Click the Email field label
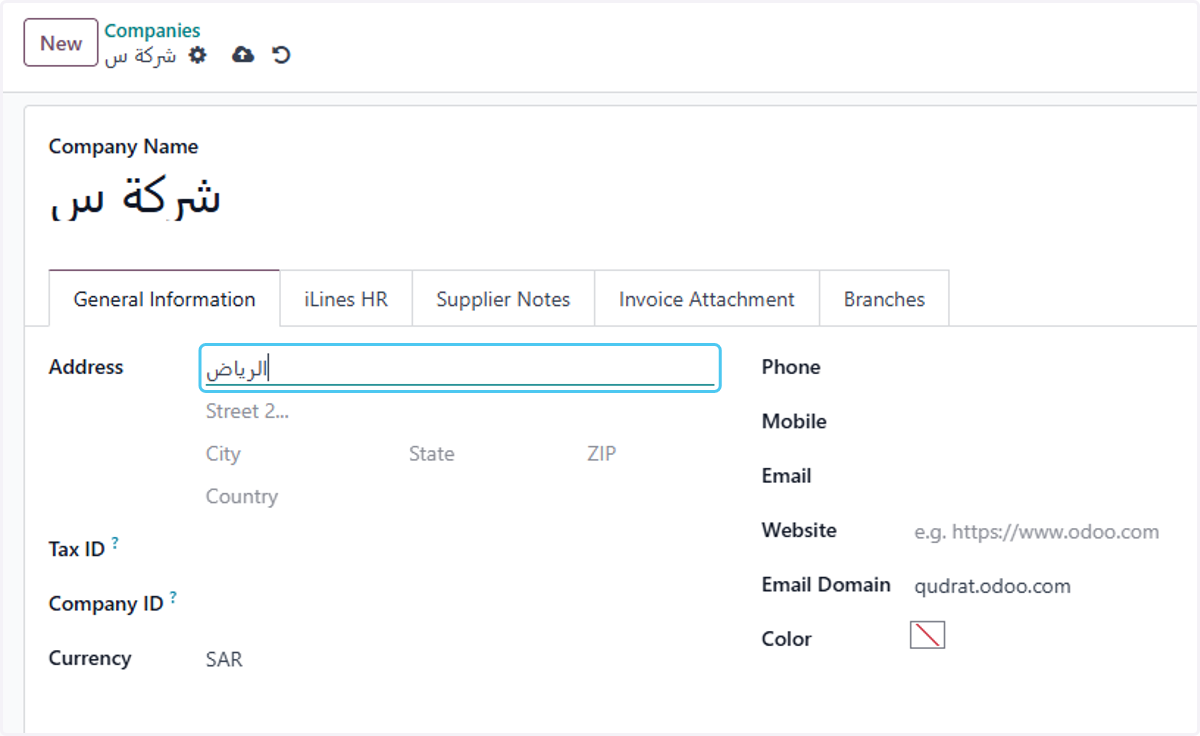 (x=786, y=476)
